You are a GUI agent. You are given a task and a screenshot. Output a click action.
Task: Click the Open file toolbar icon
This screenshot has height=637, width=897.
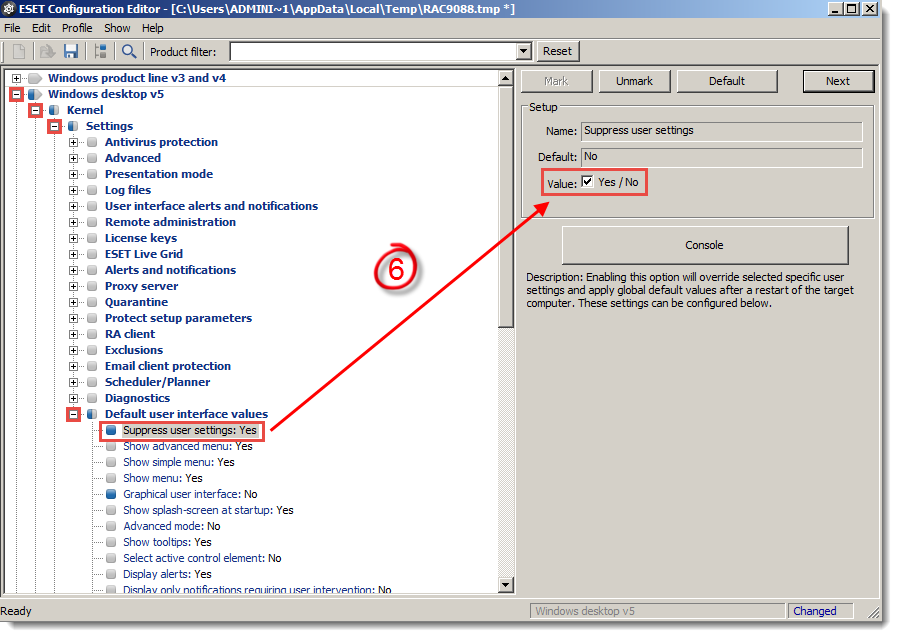47,51
